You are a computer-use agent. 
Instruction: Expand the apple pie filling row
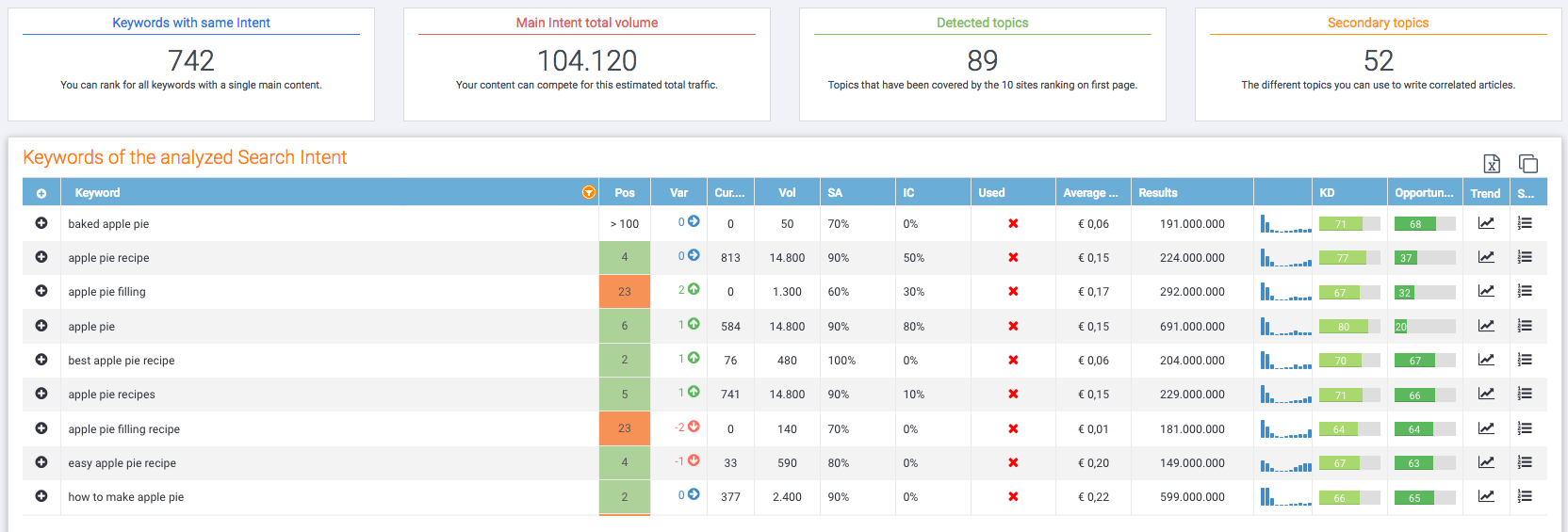click(x=41, y=291)
